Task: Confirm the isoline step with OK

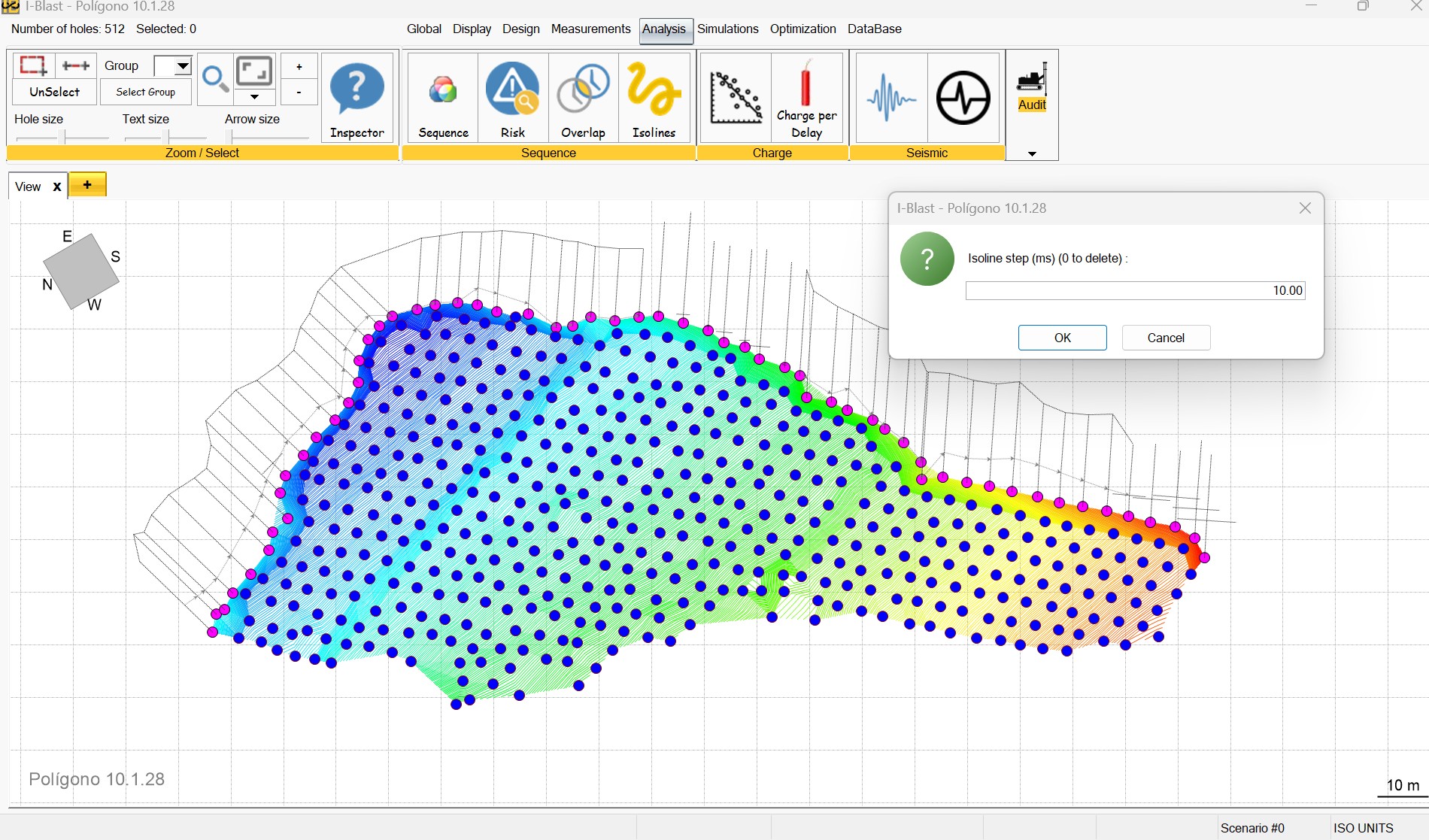Action: (1062, 338)
